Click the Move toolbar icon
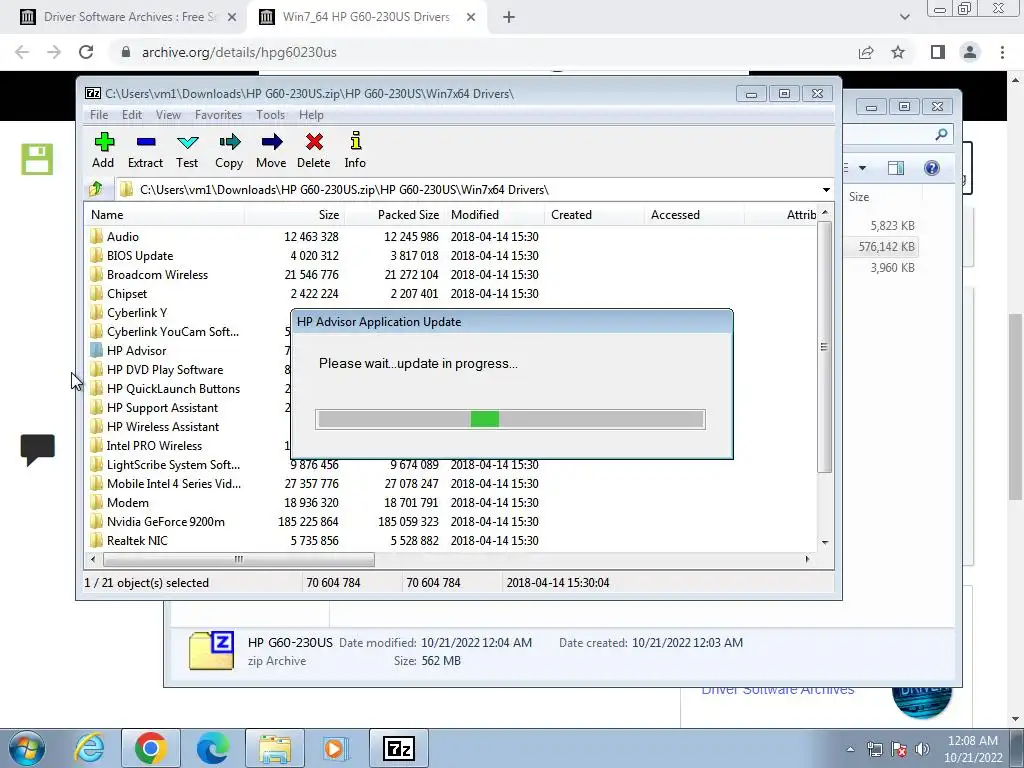Viewport: 1024px width, 768px height. (272, 142)
